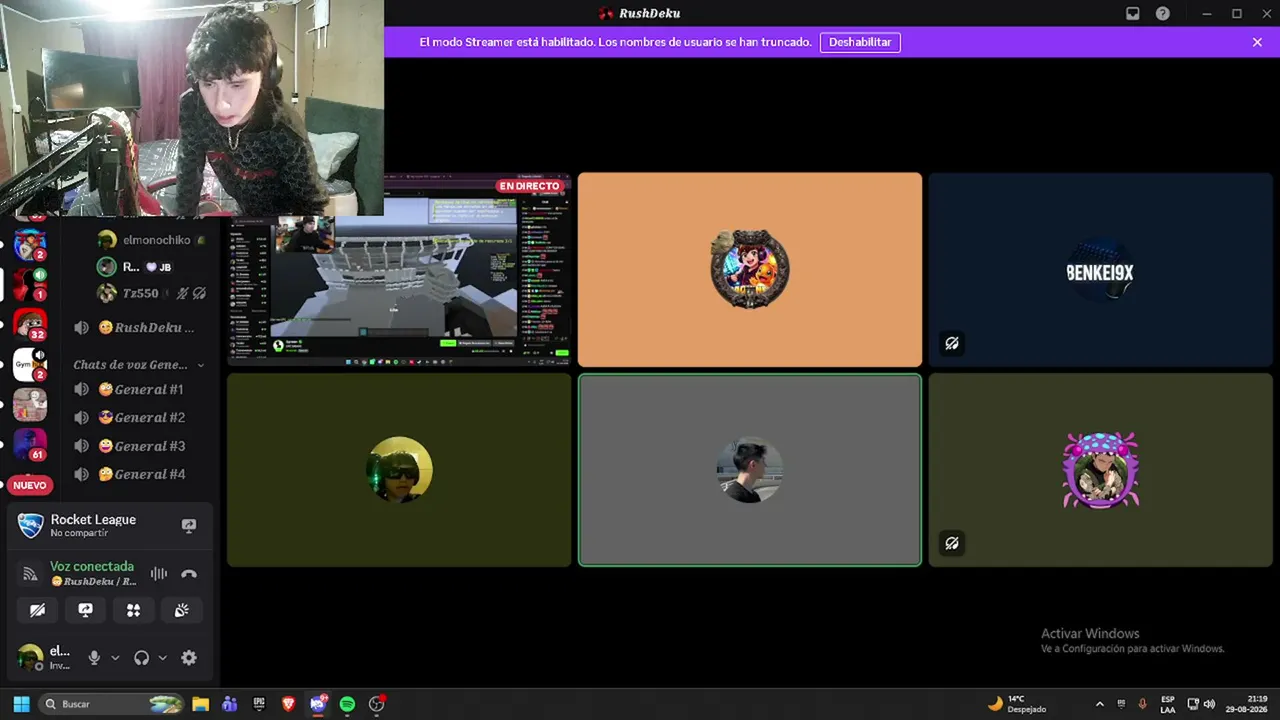Open user profile avatar in user panel

pyautogui.click(x=31, y=657)
